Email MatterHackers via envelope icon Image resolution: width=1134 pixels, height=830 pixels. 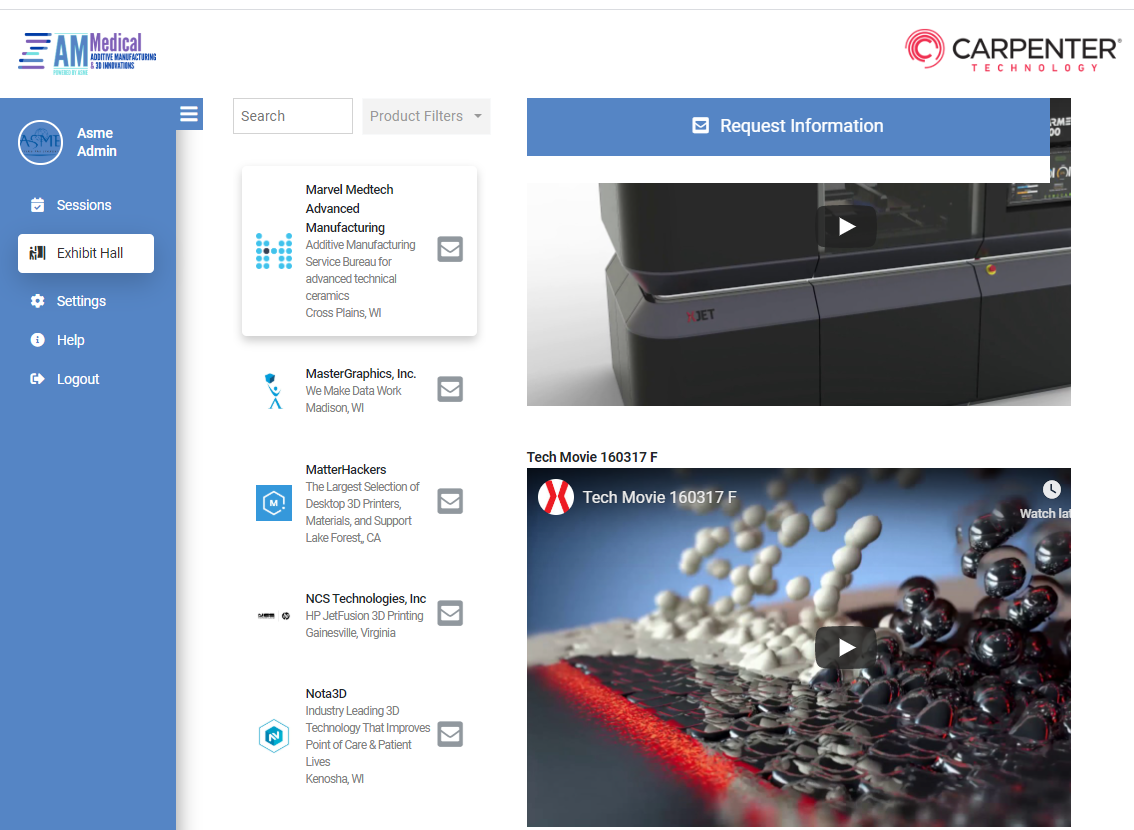point(450,501)
